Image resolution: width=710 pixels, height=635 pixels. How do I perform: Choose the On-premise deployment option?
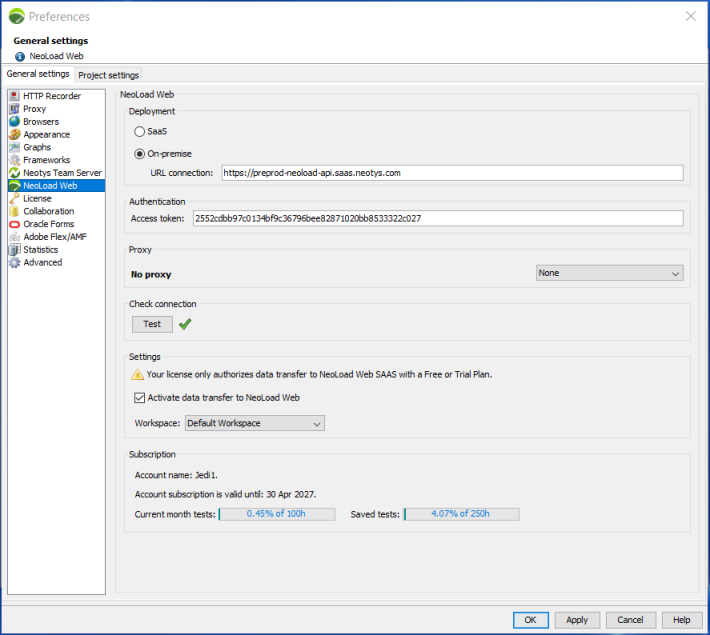[x=140, y=154]
